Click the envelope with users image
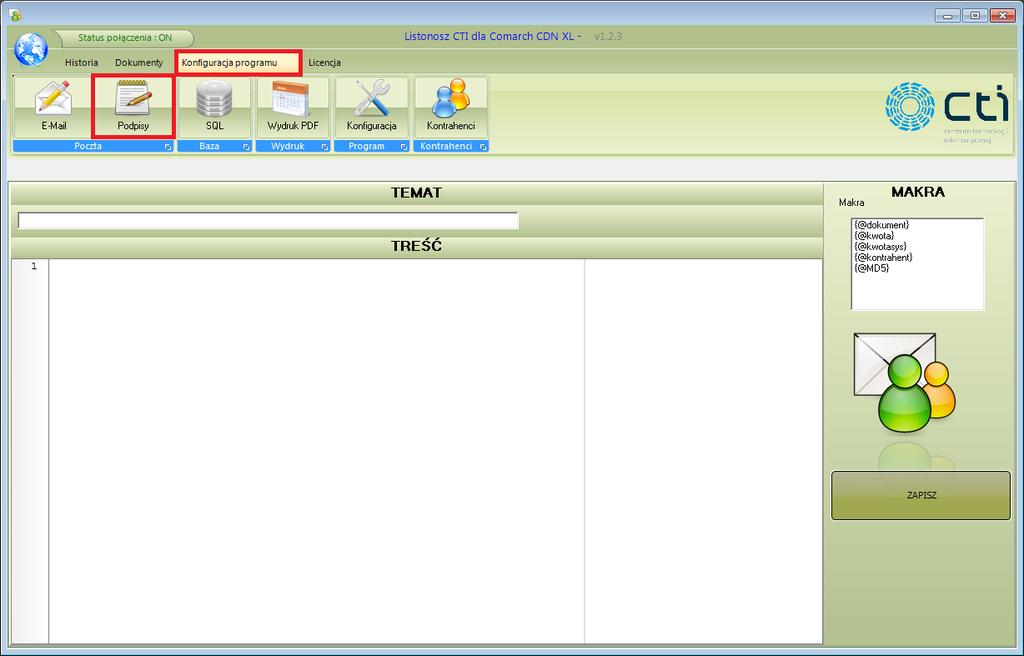Screen dimensions: 1024x656 (x=904, y=383)
